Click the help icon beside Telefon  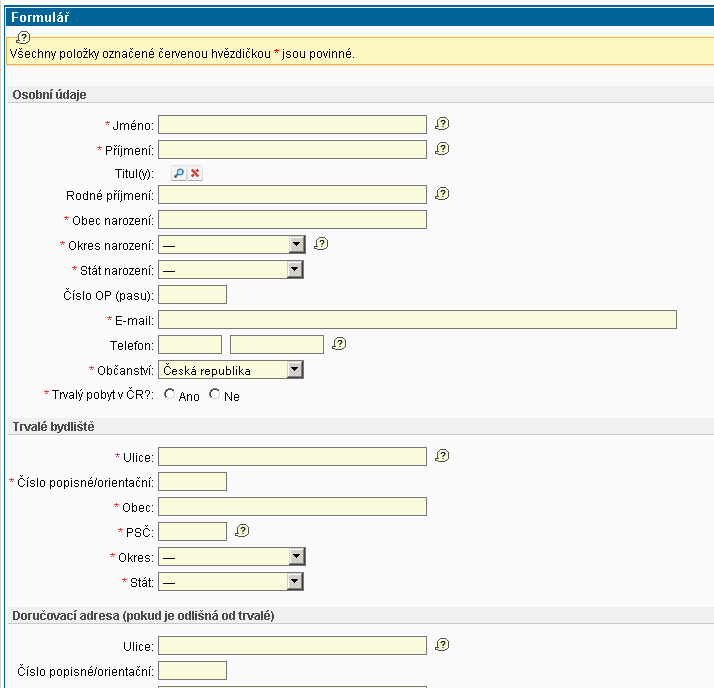339,344
